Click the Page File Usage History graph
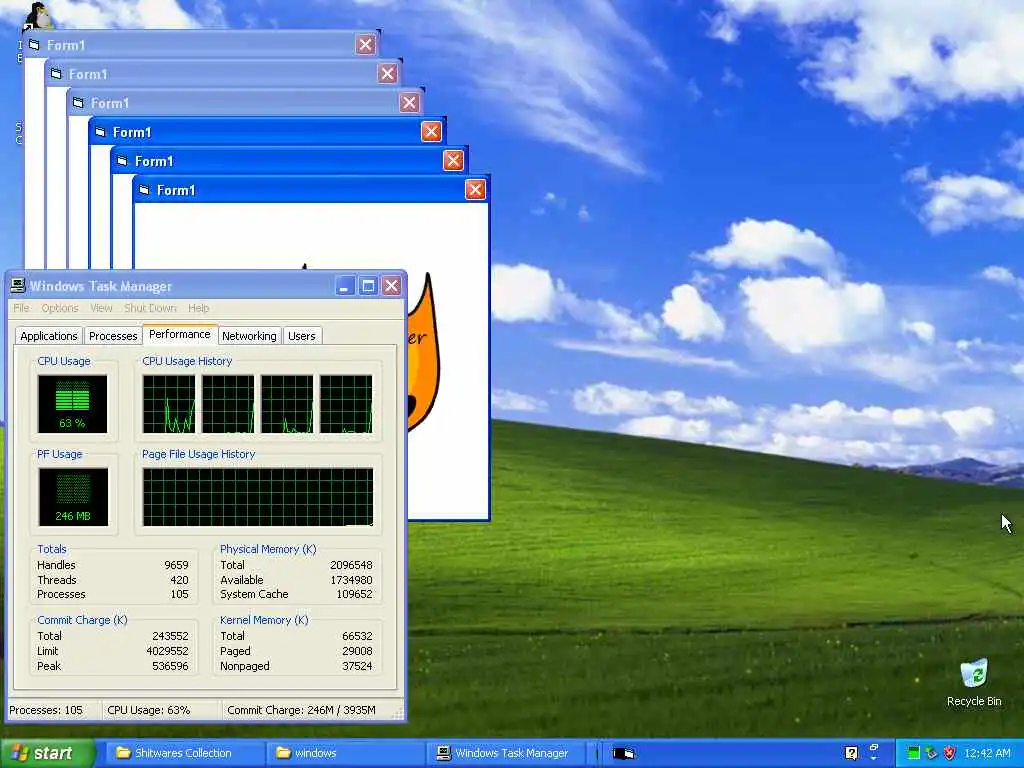This screenshot has height=768, width=1024. pos(258,496)
